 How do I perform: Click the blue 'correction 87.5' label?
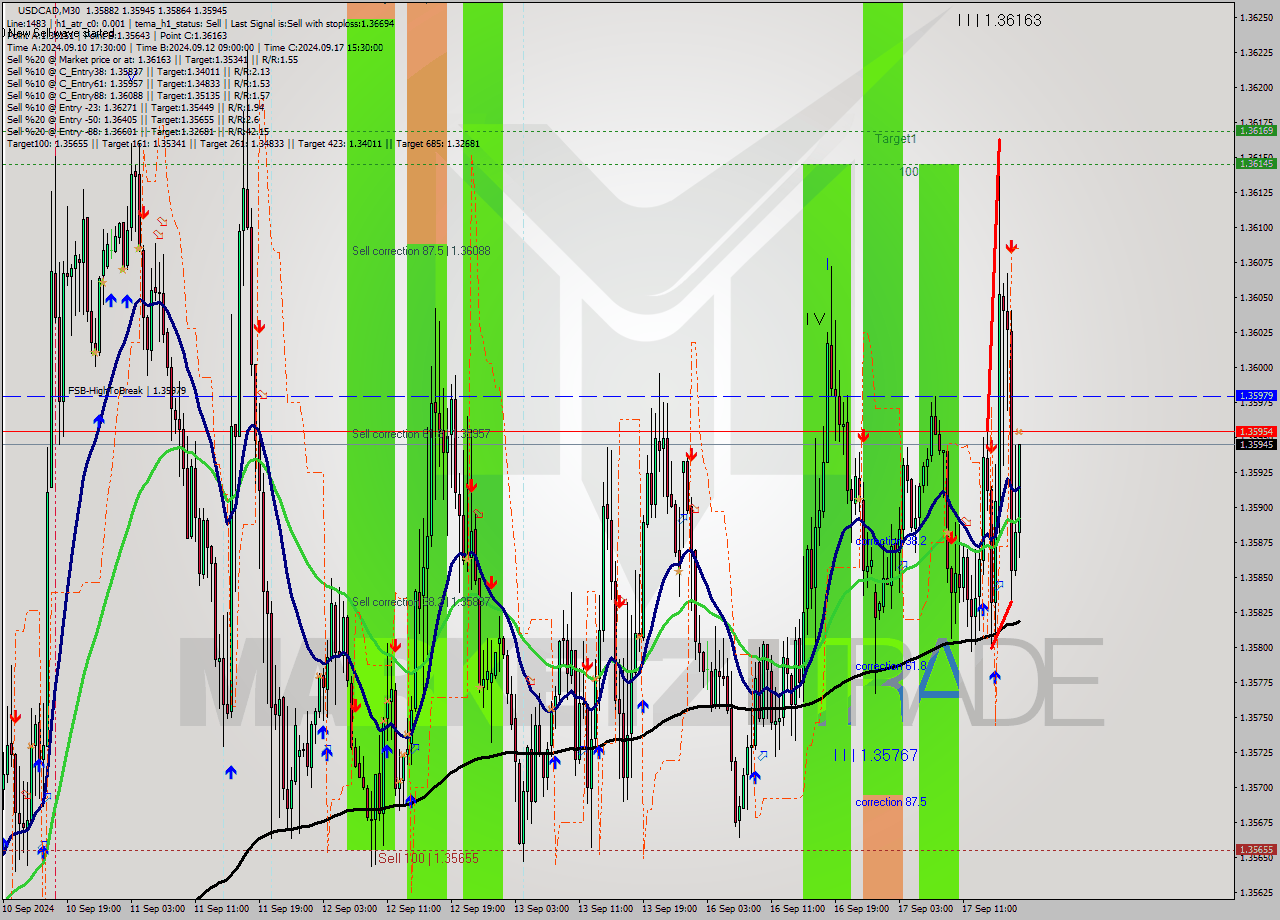pos(891,802)
